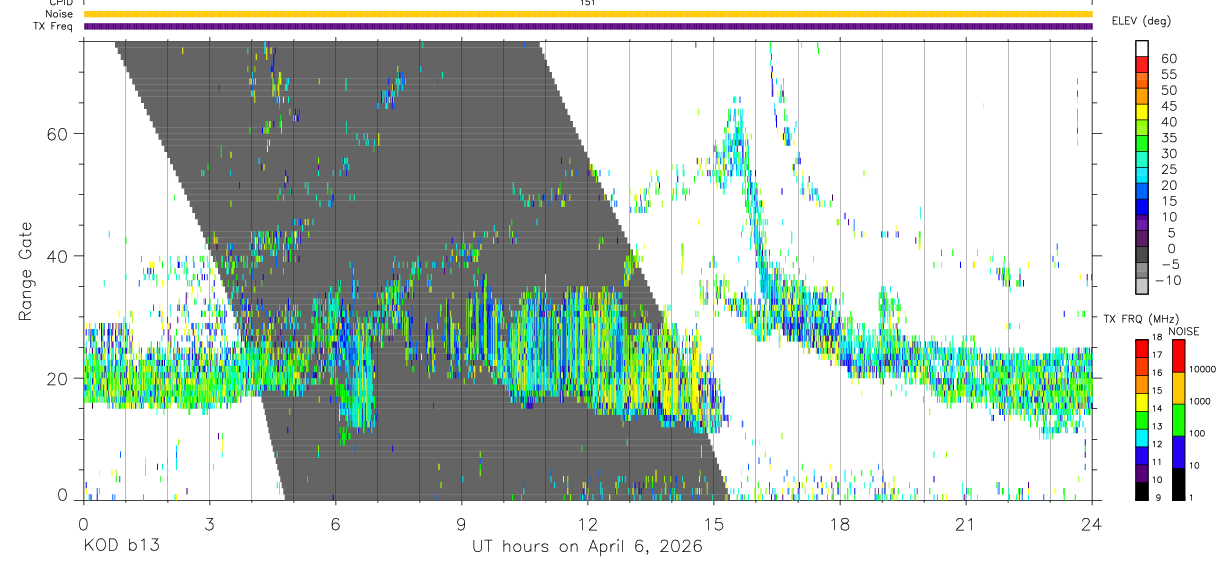Click the 24 tick on UT hours axis
This screenshot has height=567, width=1228.
click(x=1092, y=524)
